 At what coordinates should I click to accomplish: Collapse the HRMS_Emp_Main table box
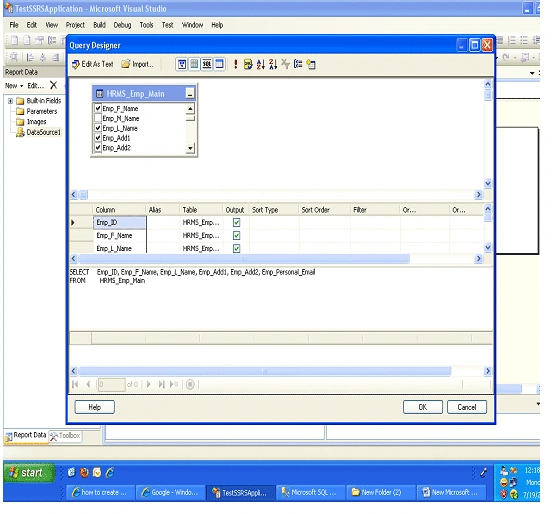tap(190, 94)
